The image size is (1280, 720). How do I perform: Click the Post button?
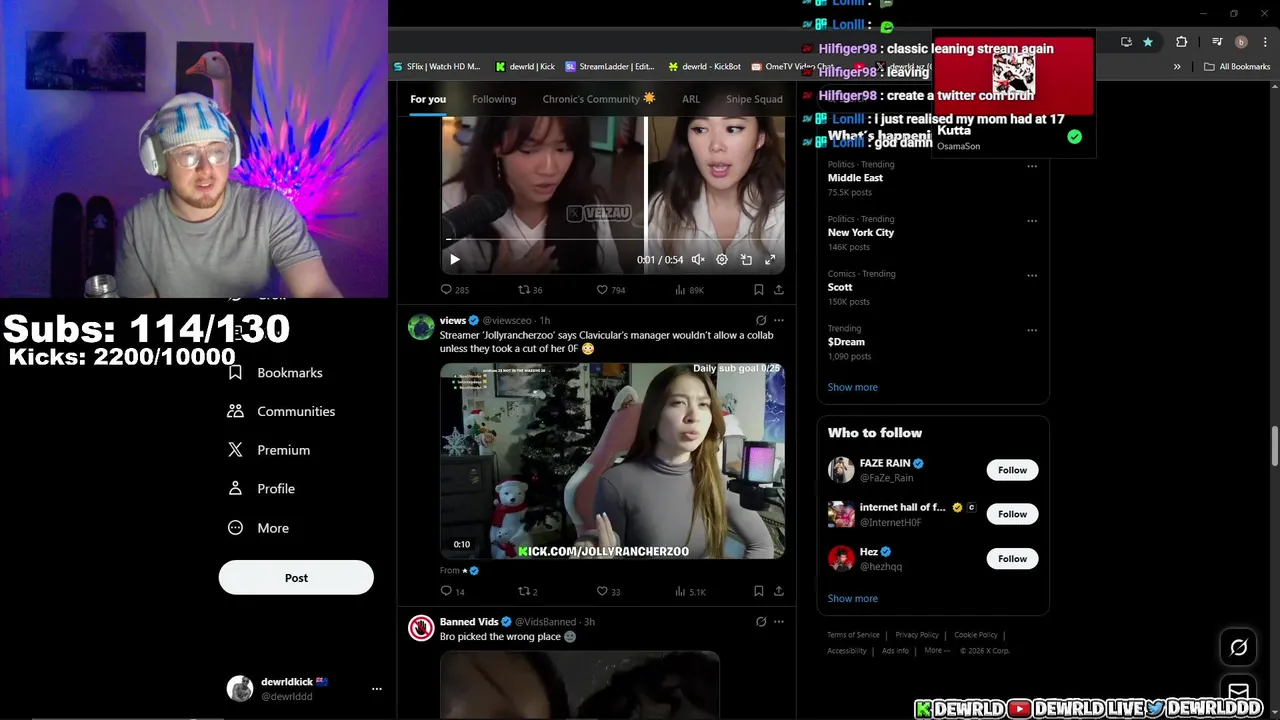coord(296,578)
